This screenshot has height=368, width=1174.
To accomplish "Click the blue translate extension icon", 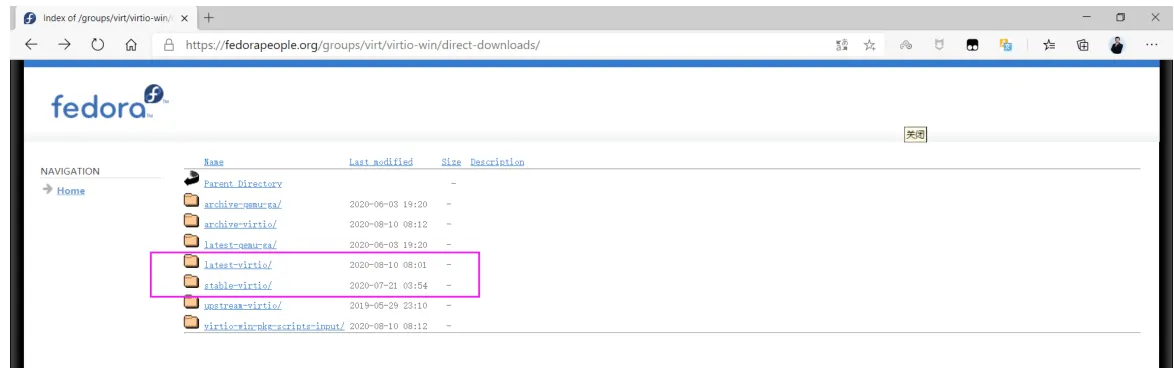I will point(1006,45).
